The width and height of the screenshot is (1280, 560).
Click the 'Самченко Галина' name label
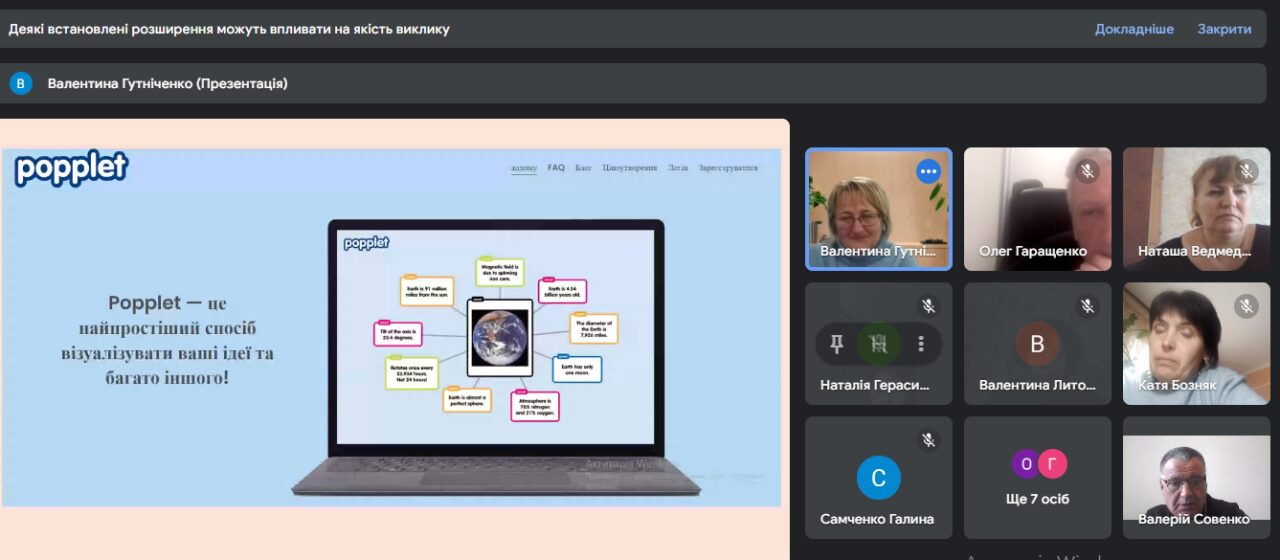click(x=877, y=519)
